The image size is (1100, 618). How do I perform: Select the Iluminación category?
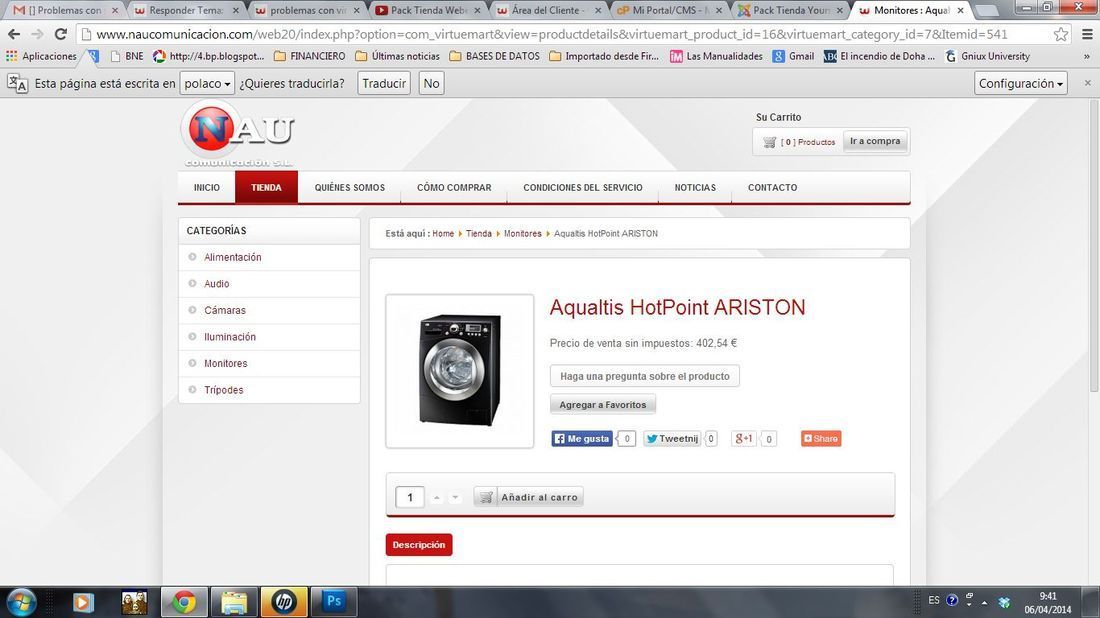tap(230, 337)
